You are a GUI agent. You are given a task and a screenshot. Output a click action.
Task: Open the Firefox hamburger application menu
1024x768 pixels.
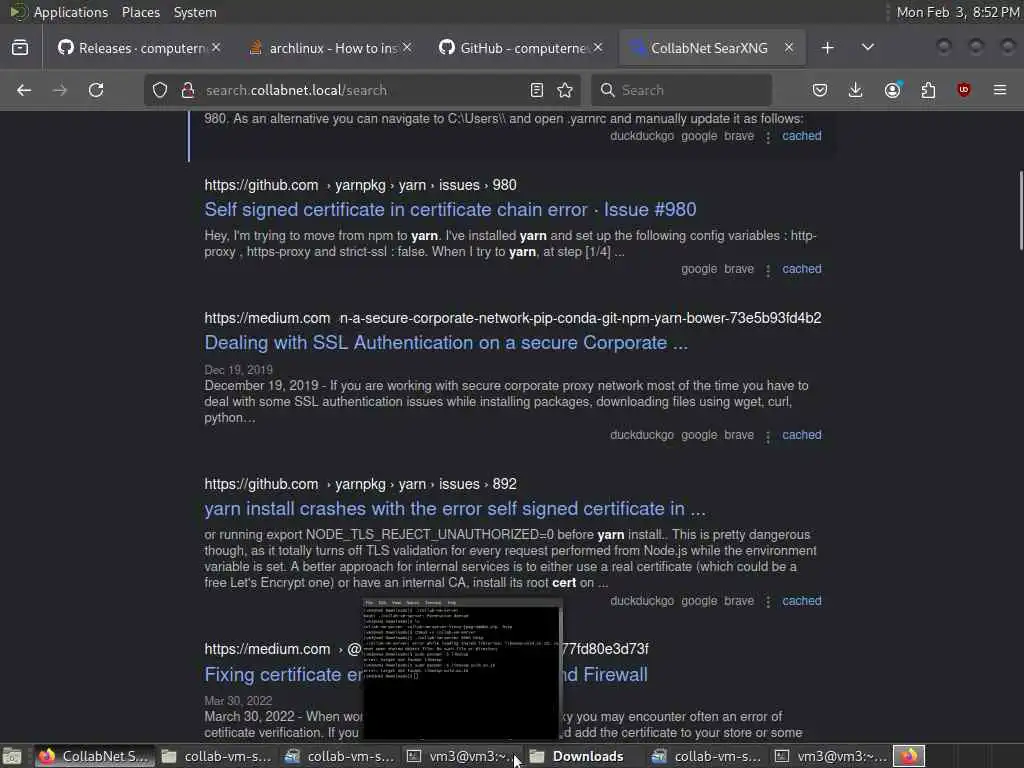point(1000,90)
